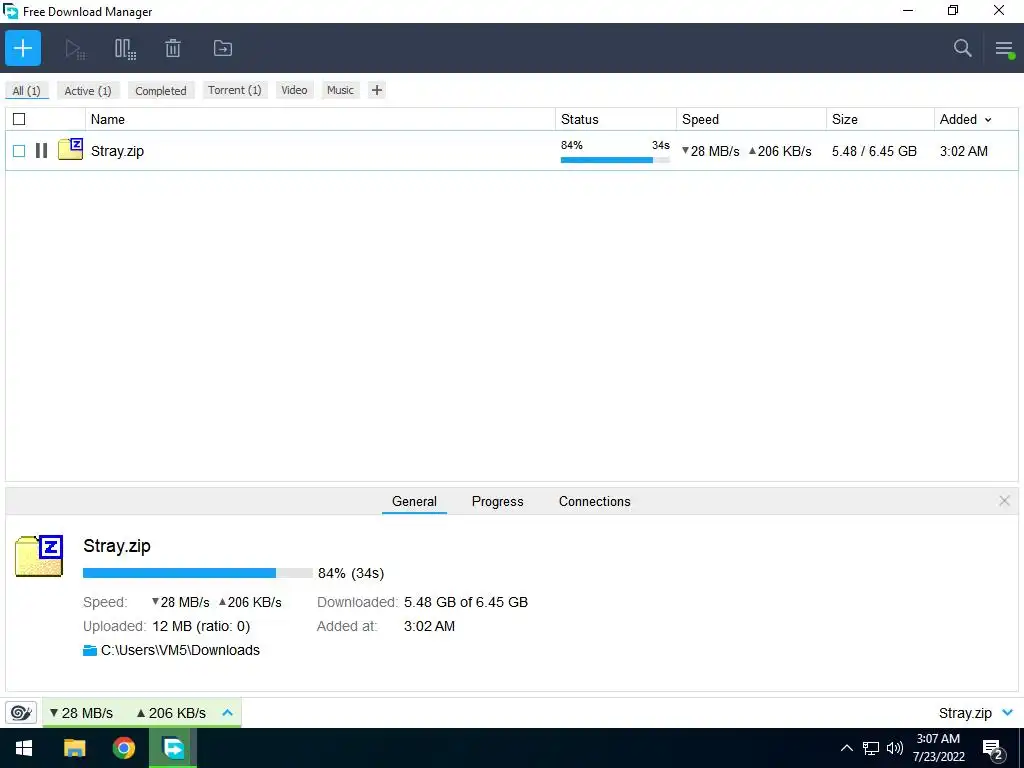Click the 3:02 AM added time cell
Image resolution: width=1024 pixels, height=768 pixels.
tap(963, 151)
